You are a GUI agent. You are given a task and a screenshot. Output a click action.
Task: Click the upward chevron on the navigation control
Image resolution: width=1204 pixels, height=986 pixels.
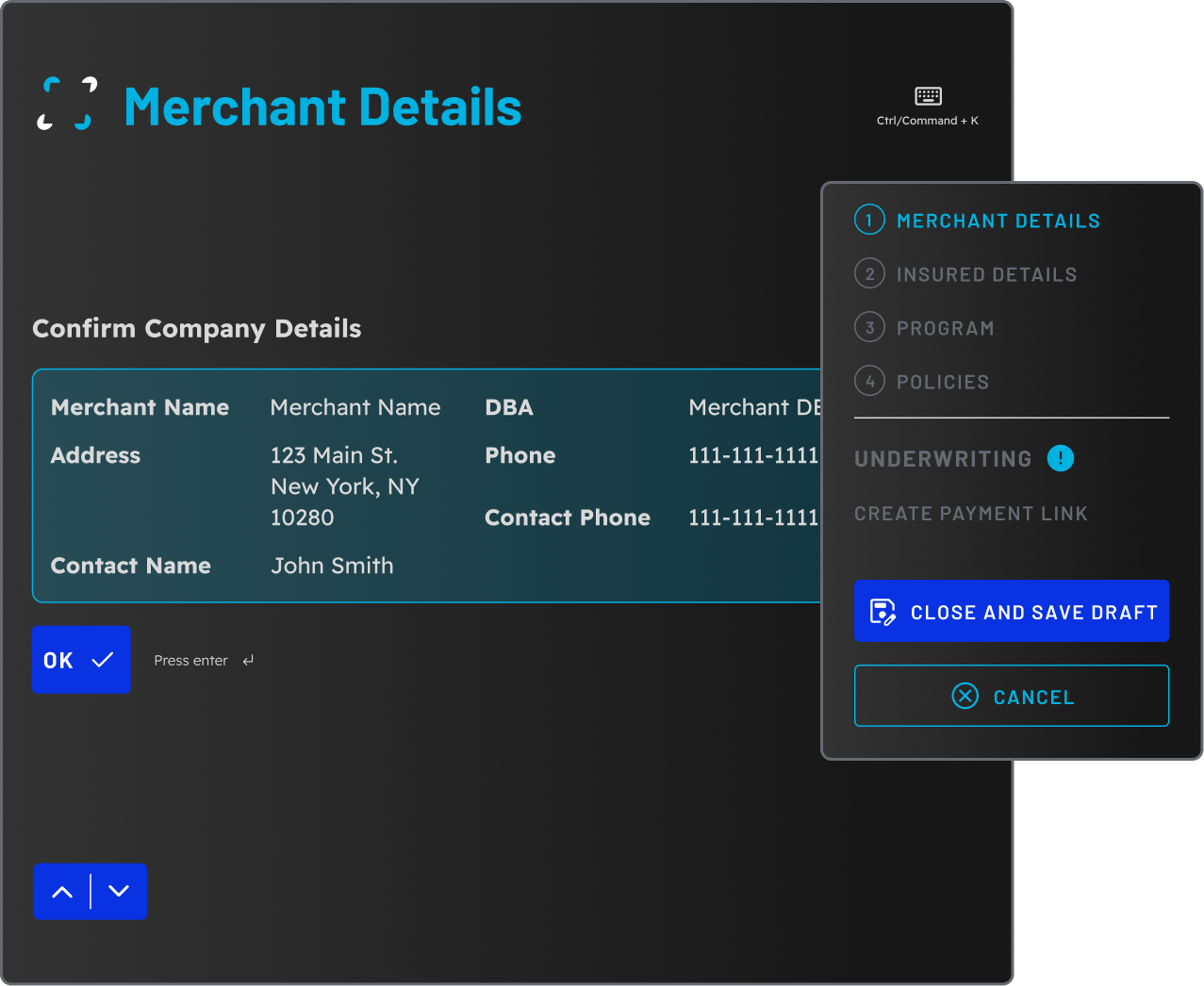point(62,891)
